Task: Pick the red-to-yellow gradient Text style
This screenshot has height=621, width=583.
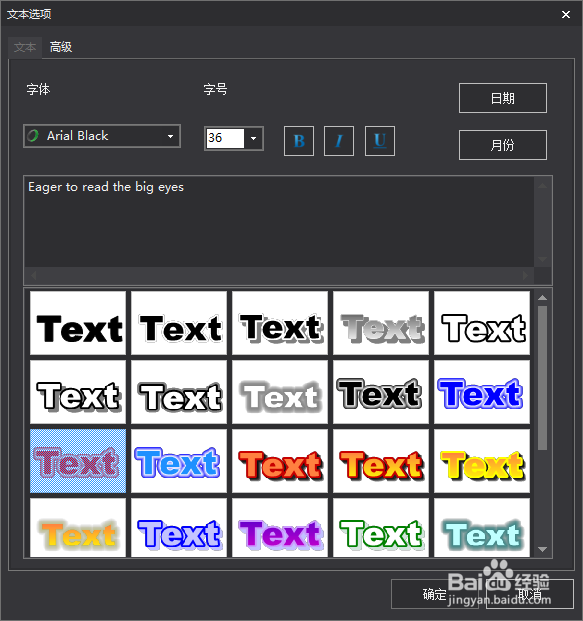Action: coord(381,461)
